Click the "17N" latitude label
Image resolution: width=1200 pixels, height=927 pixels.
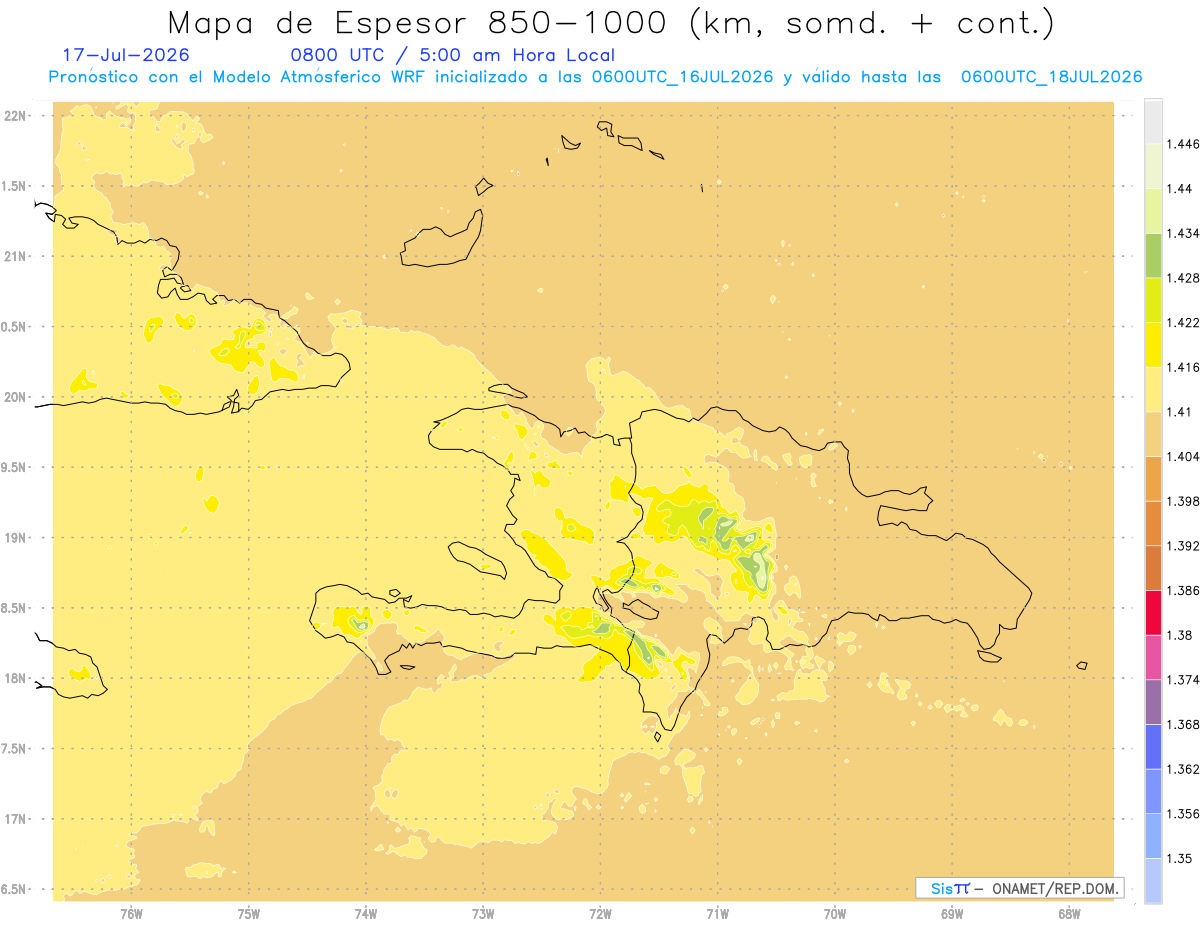pyautogui.click(x=15, y=819)
